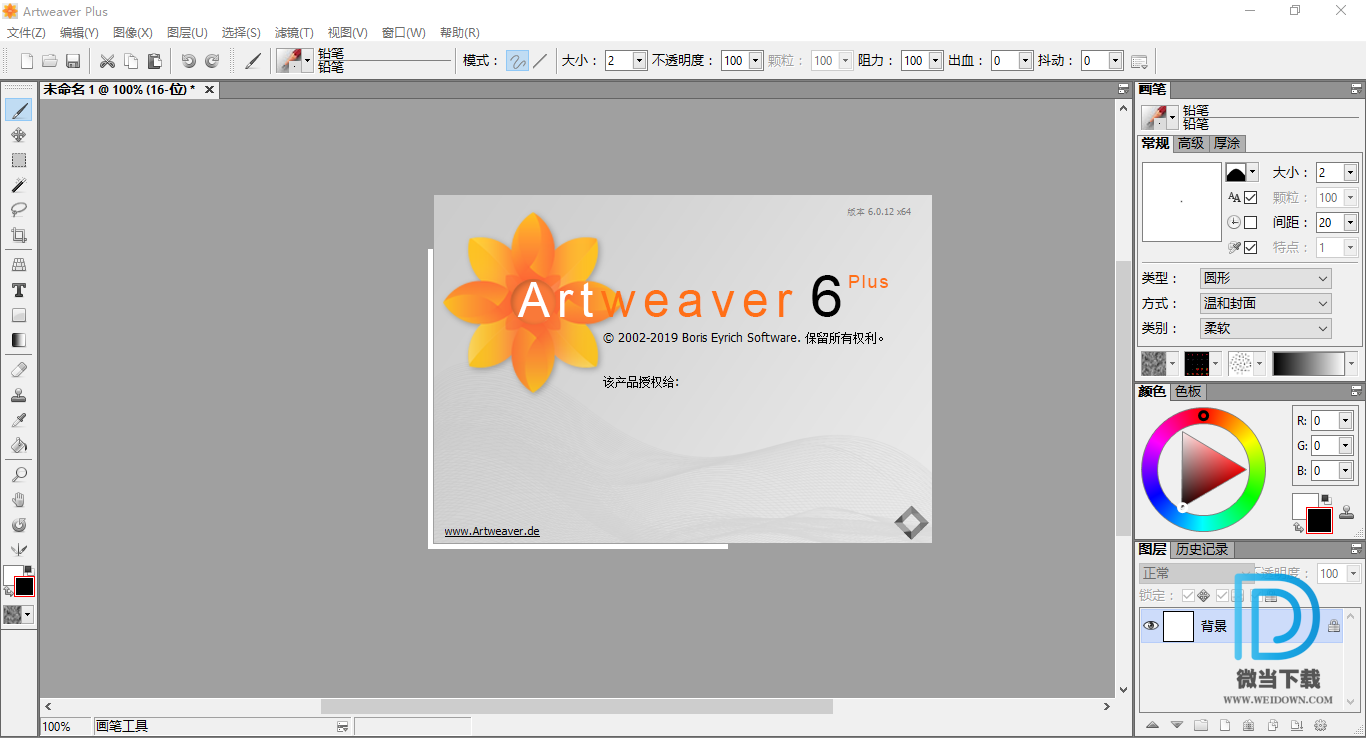Select the Crop tool
Viewport: 1366px width, 738px height.
18,235
